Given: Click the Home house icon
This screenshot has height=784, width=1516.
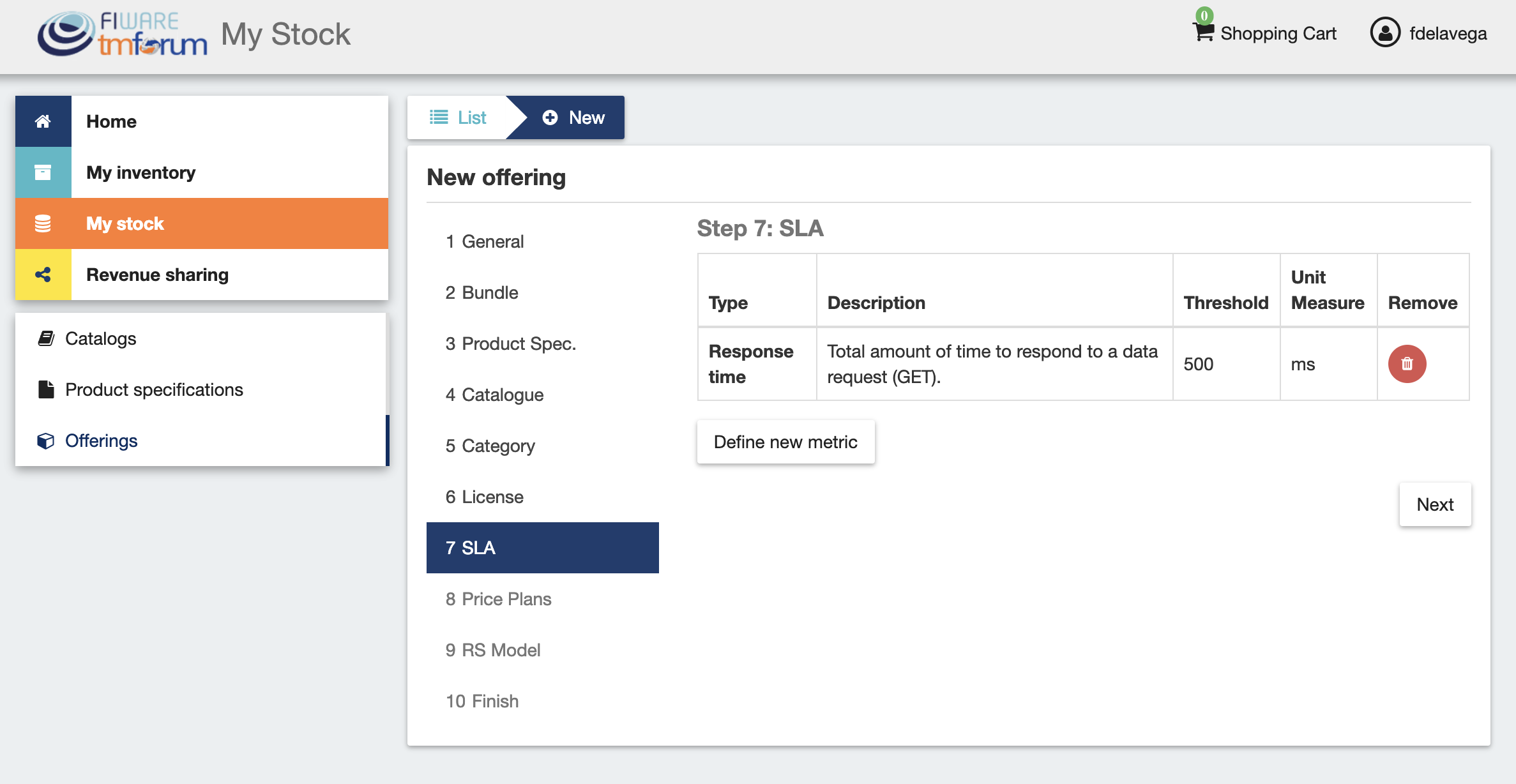Looking at the screenshot, I should (43, 121).
